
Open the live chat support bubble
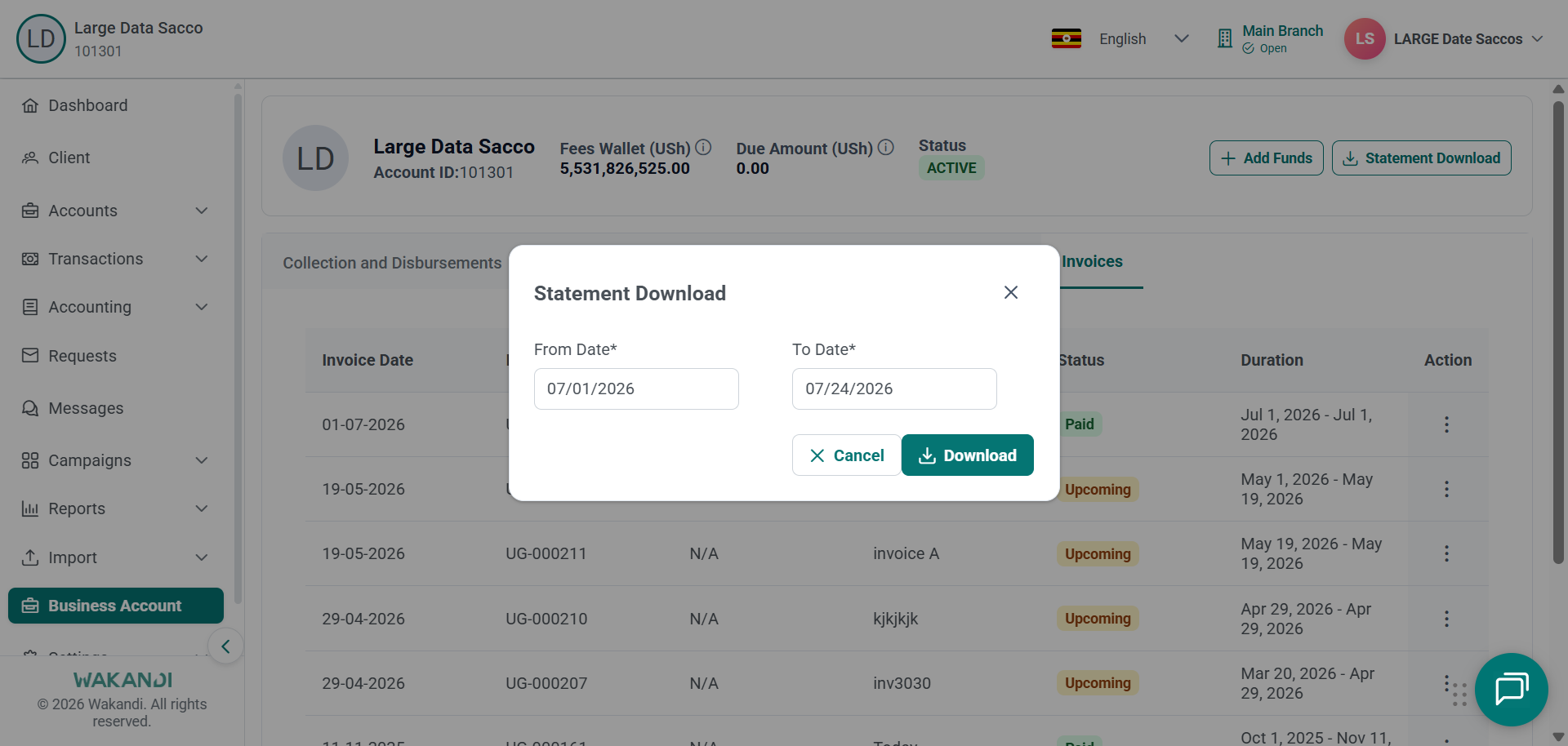(1512, 690)
